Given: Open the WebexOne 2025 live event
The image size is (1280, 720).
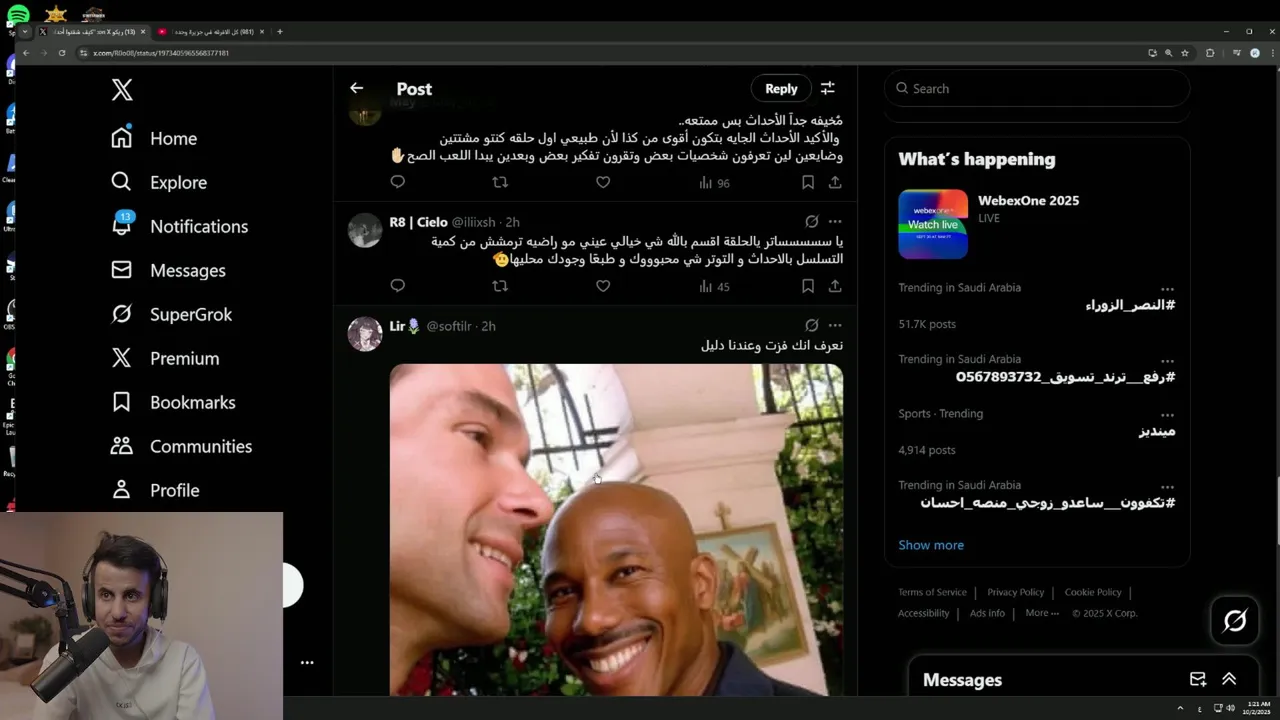Looking at the screenshot, I should [x=1037, y=224].
